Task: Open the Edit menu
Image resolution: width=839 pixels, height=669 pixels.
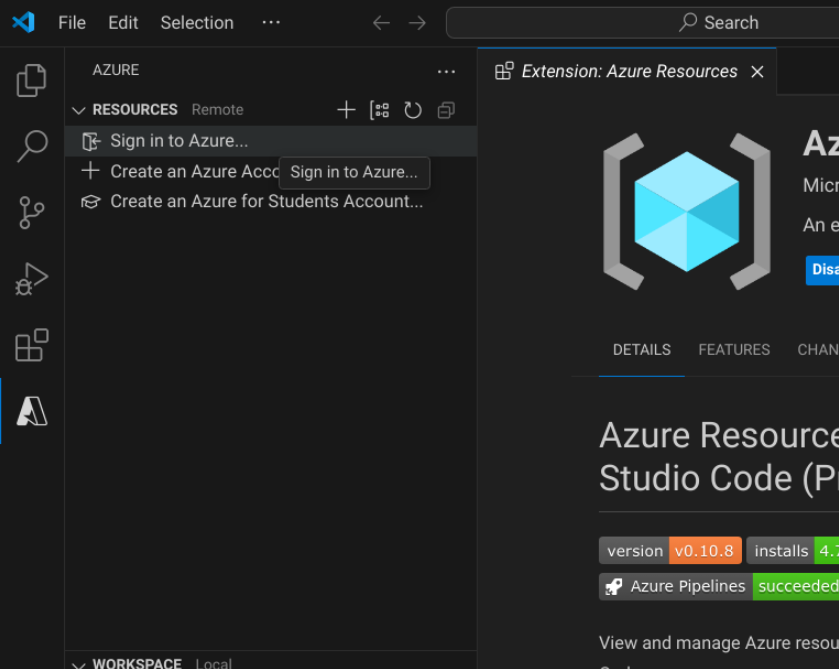Action: tap(123, 22)
